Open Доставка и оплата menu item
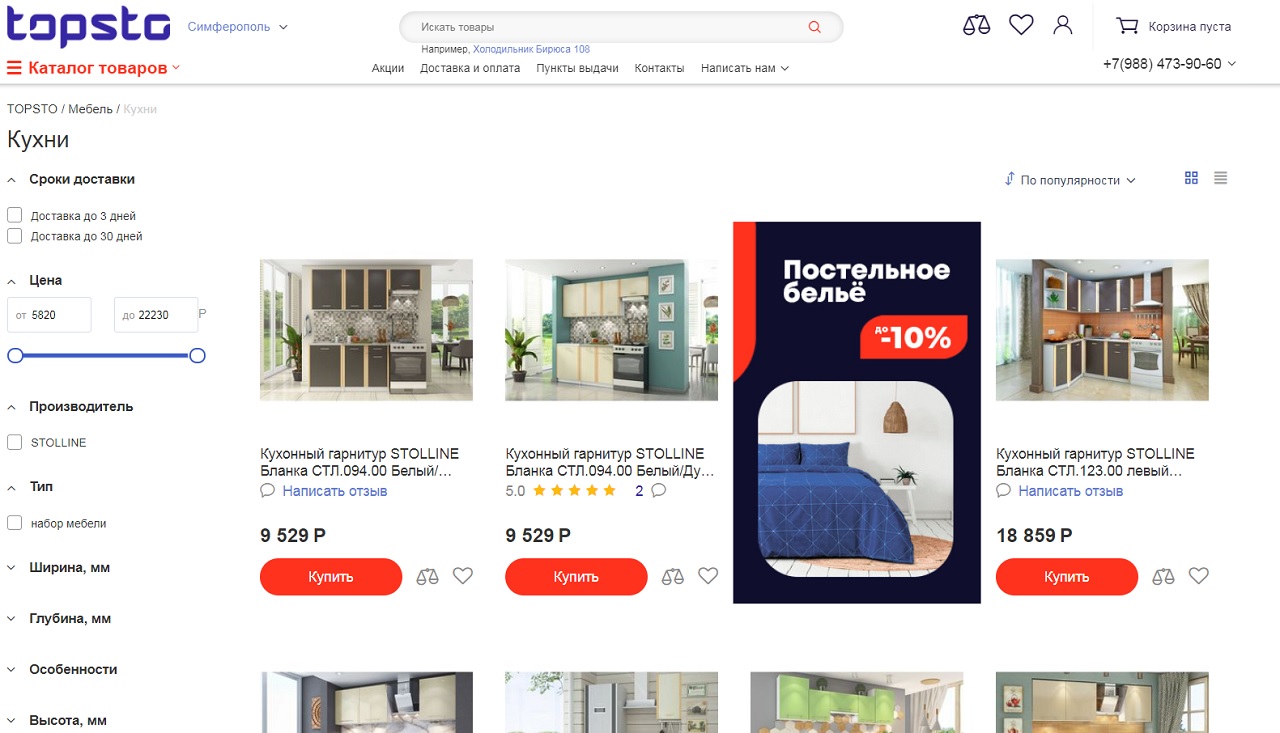This screenshot has height=733, width=1280. click(470, 68)
